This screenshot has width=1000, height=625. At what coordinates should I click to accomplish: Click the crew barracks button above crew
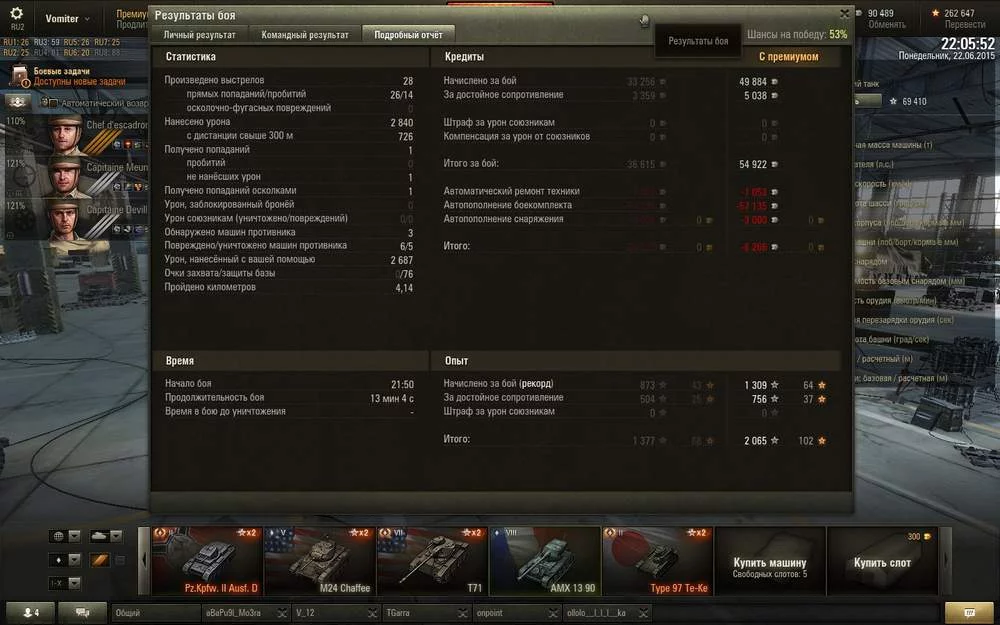[18, 102]
